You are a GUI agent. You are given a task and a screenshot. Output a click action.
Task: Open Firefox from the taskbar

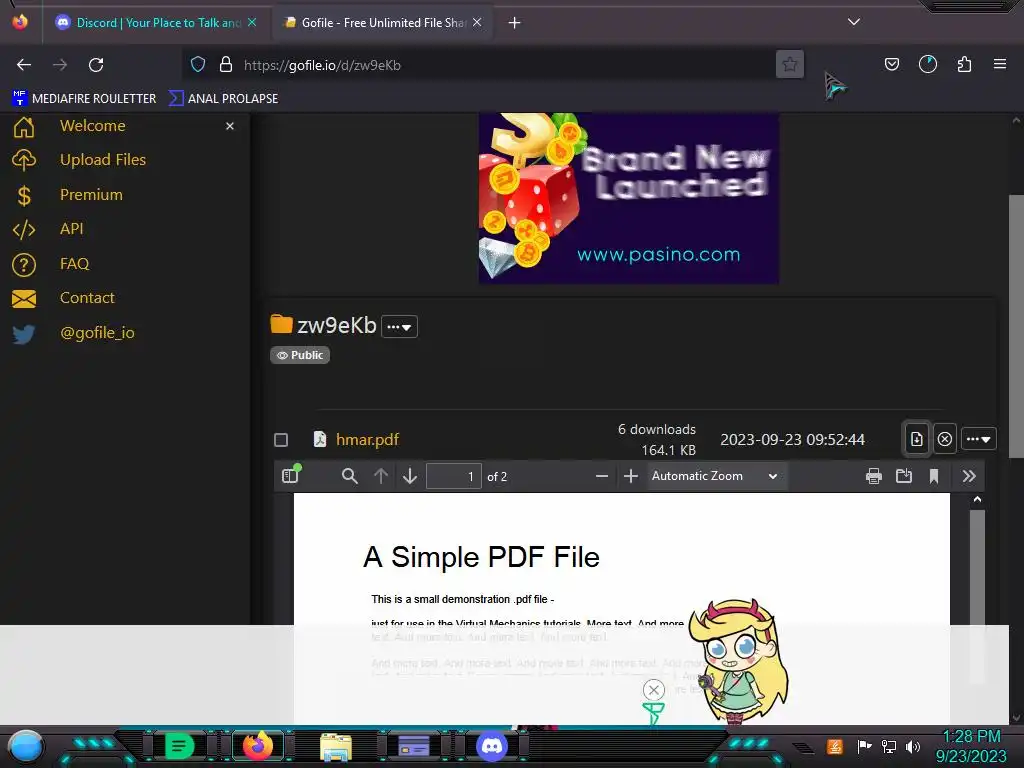point(258,746)
